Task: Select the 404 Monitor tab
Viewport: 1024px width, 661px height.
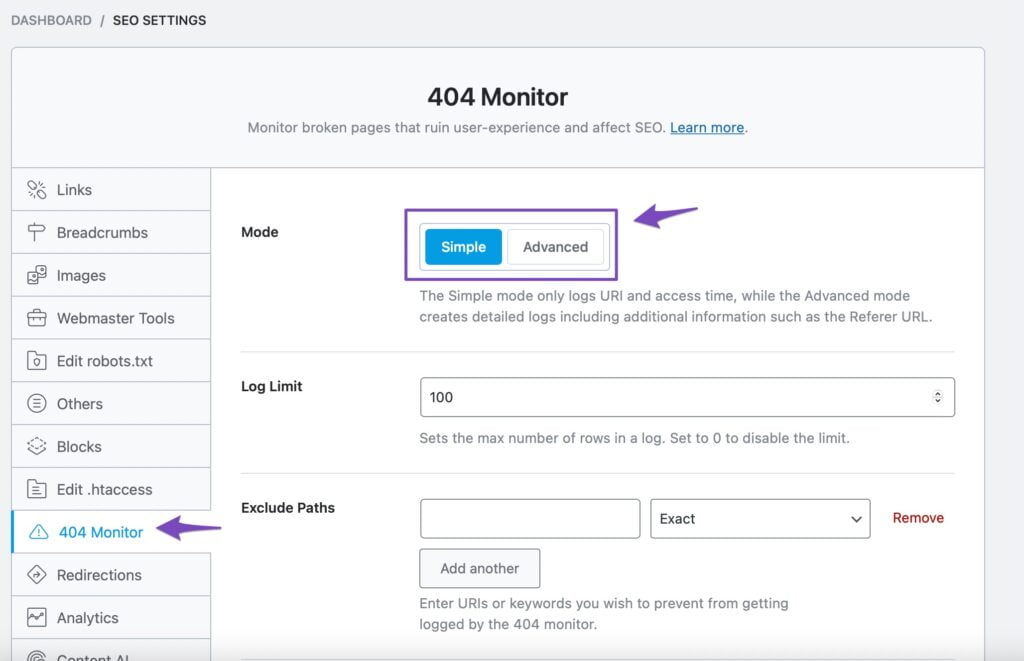Action: click(x=111, y=532)
